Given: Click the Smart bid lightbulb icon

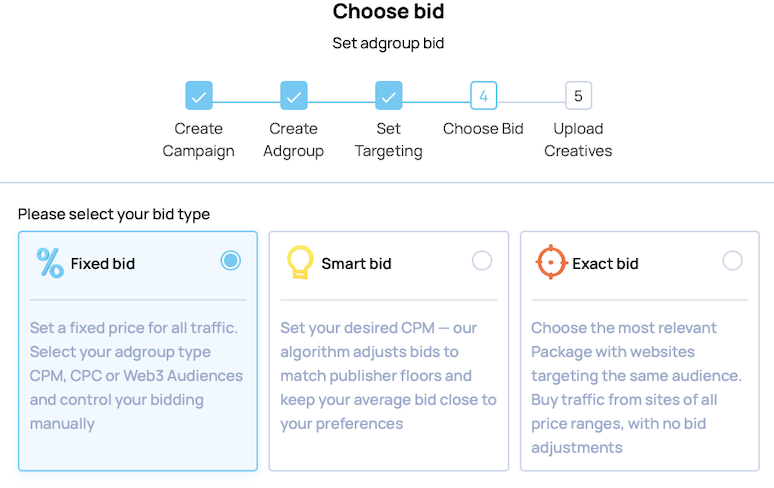Looking at the screenshot, I should [299, 262].
